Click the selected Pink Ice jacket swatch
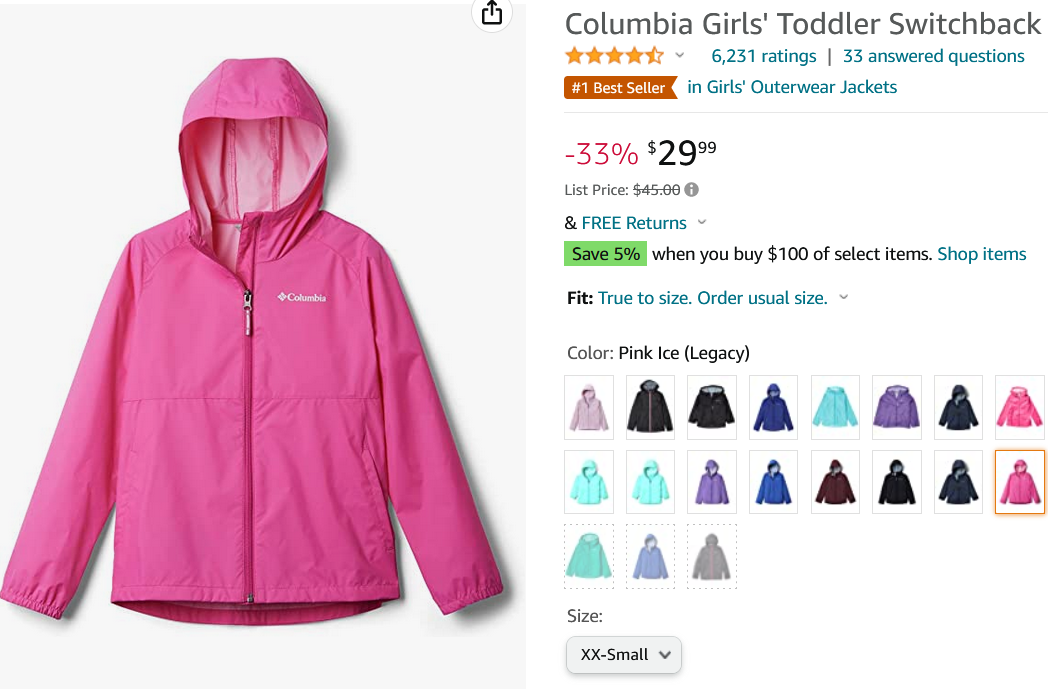 pyautogui.click(x=1019, y=482)
